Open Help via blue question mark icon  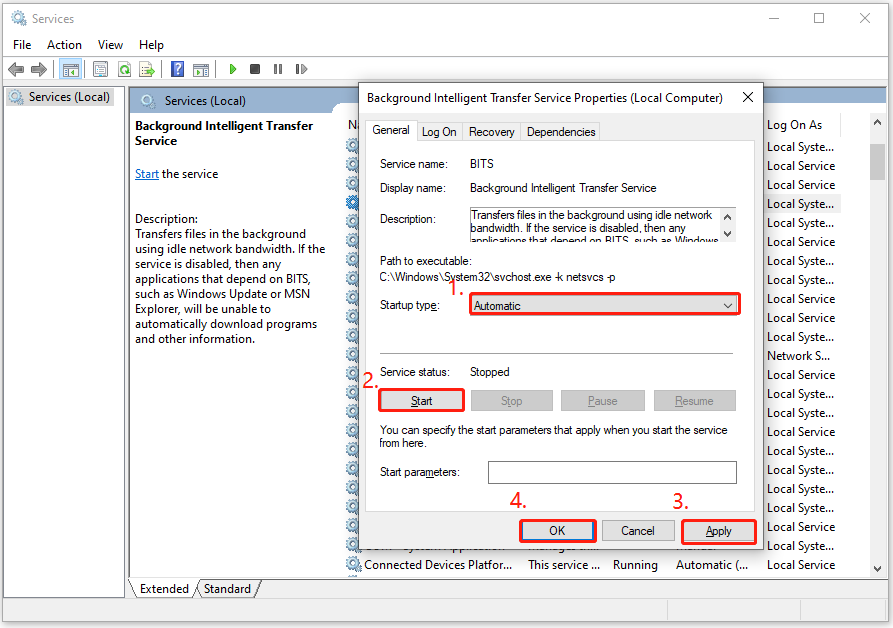177,69
